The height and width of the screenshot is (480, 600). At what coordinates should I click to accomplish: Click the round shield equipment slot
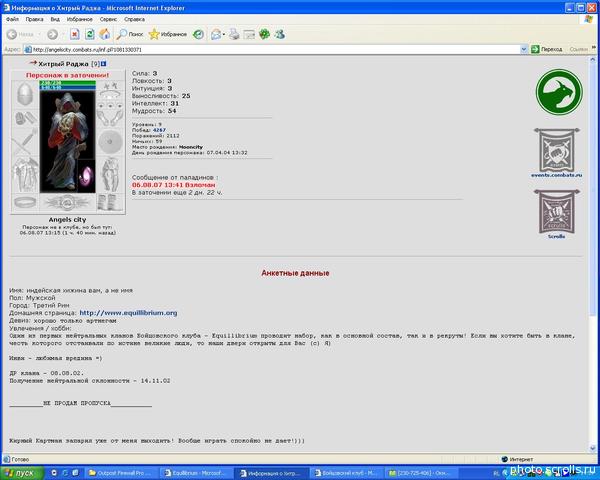(x=110, y=142)
